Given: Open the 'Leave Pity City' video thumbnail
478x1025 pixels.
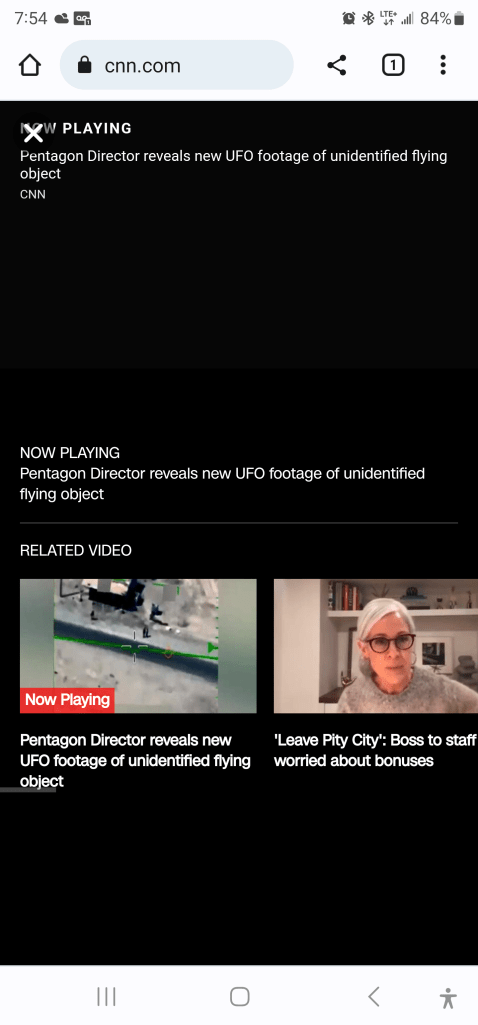Looking at the screenshot, I should click(x=376, y=646).
